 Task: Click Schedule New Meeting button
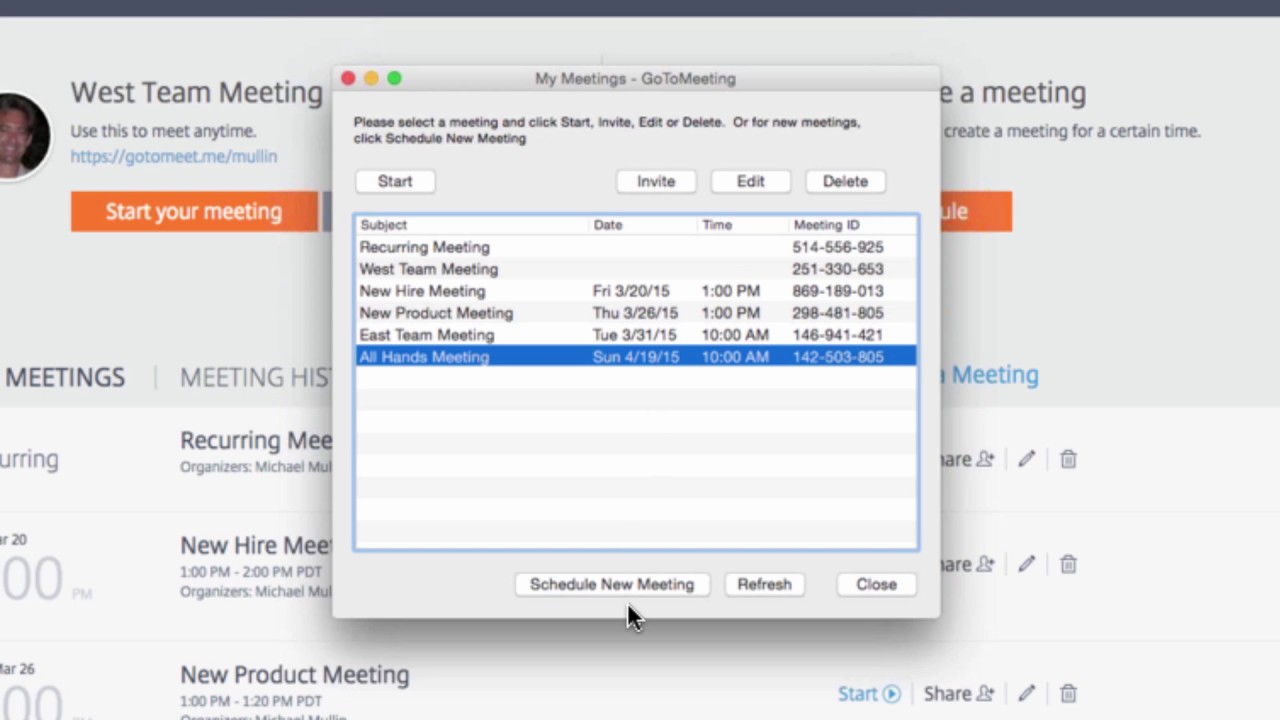click(612, 584)
